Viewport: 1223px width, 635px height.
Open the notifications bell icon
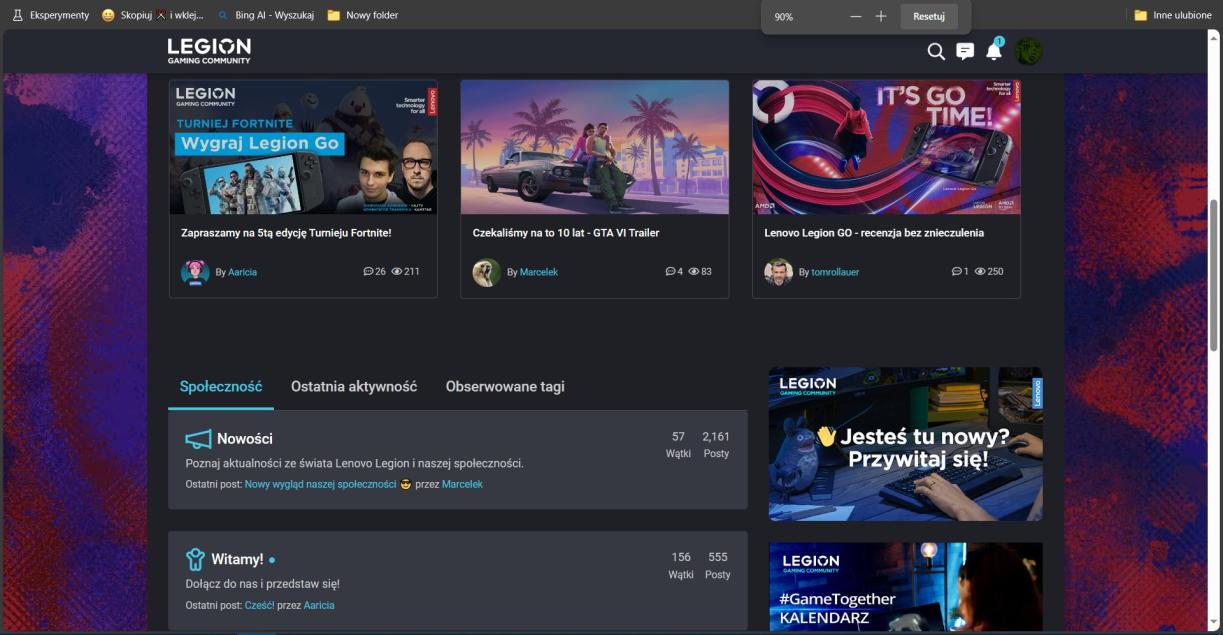click(993, 51)
